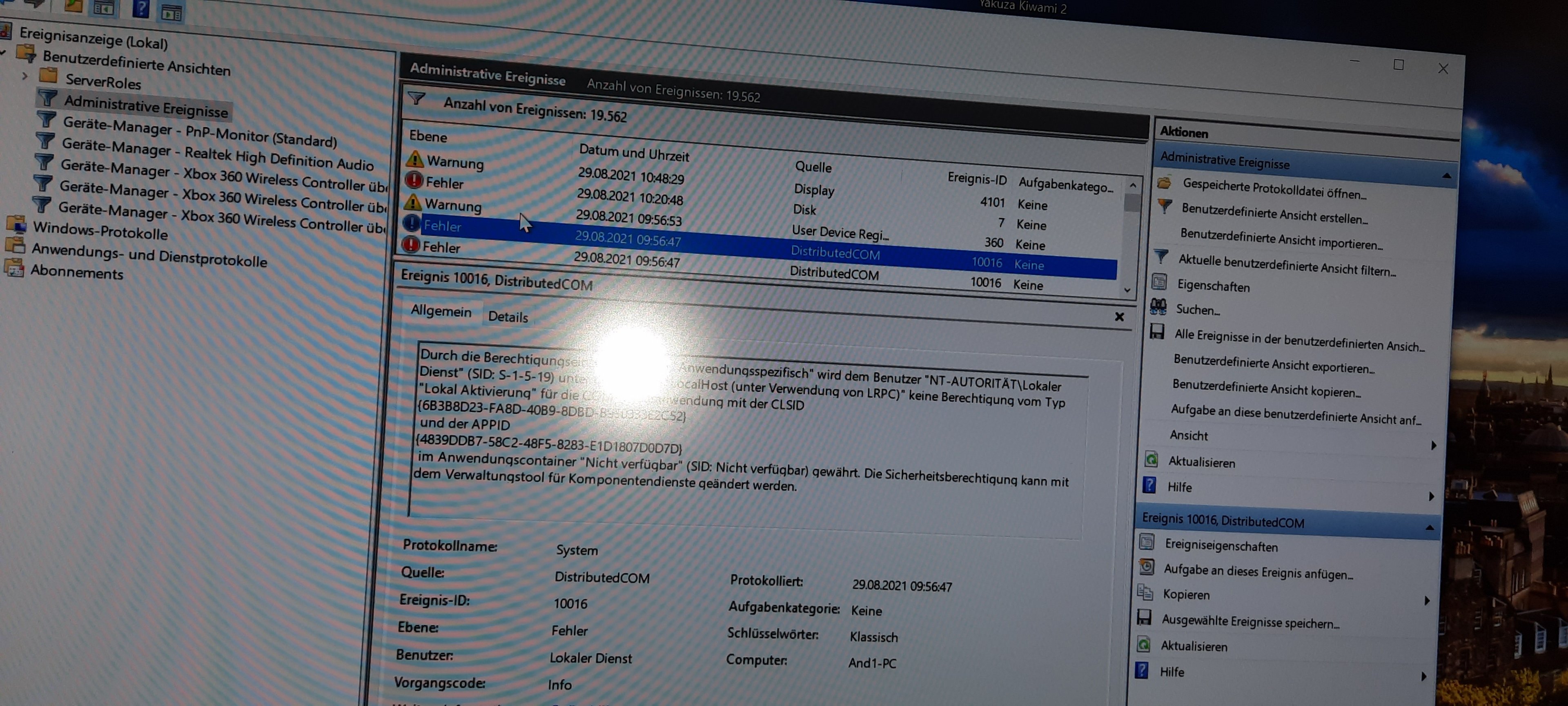Image resolution: width=1568 pixels, height=706 pixels.
Task: Click the blue help icon in toolbar
Action: (x=140, y=9)
